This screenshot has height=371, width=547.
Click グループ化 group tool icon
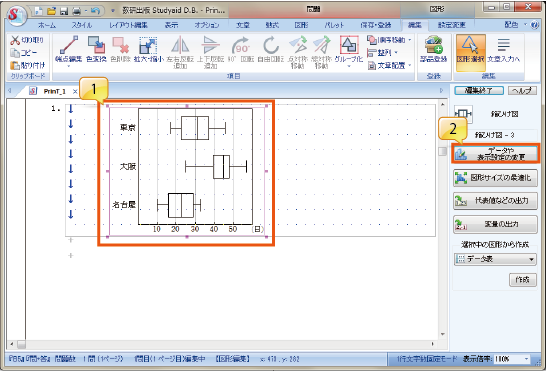click(349, 46)
